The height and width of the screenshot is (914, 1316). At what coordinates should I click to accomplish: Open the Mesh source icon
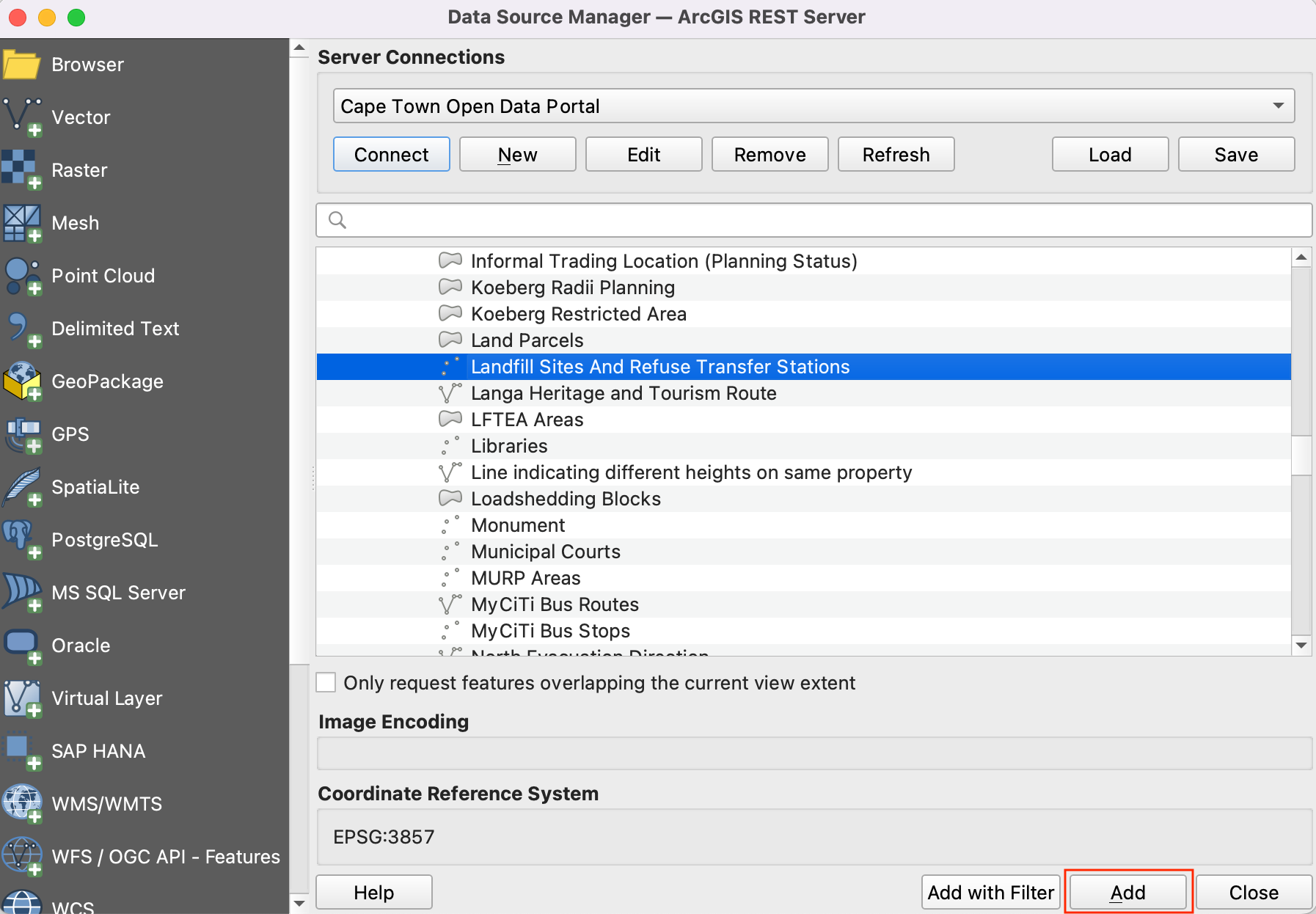tap(22, 223)
